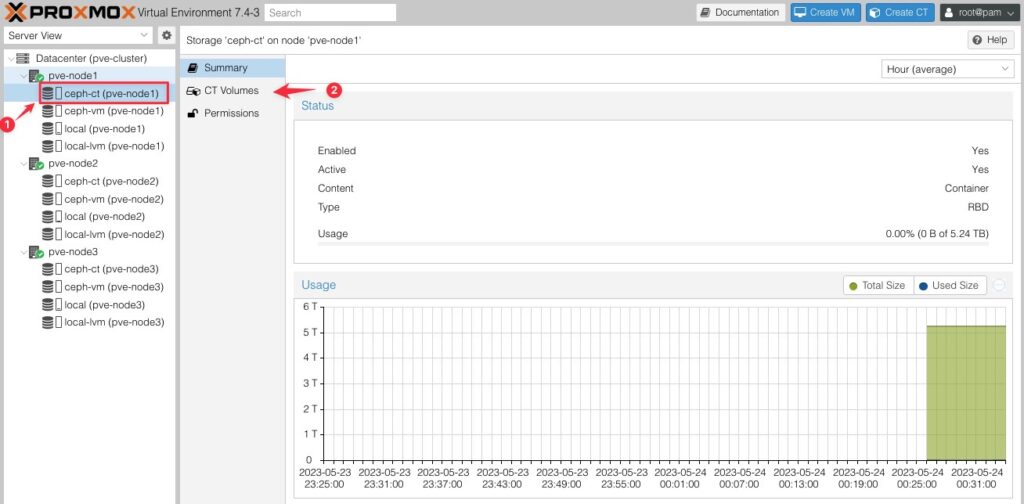
Task: Click the CT Volumes disk icon
Action: point(193,91)
